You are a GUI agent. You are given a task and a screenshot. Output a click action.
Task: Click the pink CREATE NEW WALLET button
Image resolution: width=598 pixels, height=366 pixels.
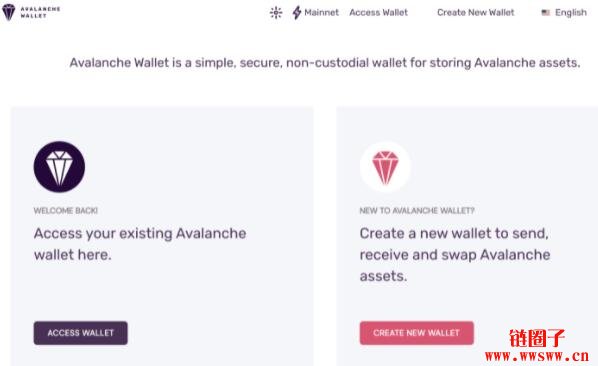click(x=416, y=333)
